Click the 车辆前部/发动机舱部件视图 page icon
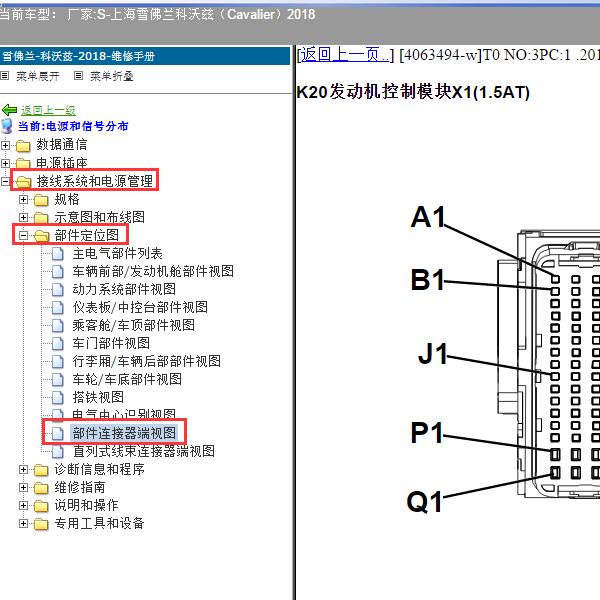 coord(58,271)
